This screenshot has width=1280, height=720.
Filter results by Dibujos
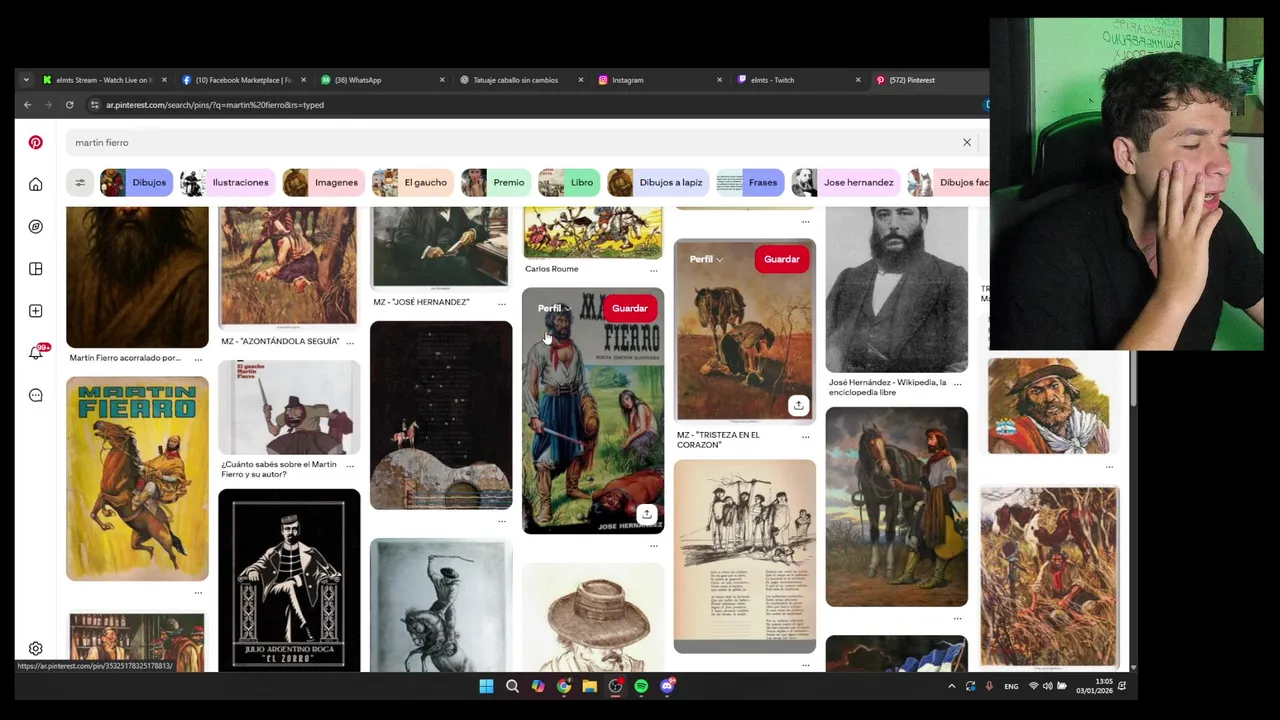pyautogui.click(x=135, y=182)
